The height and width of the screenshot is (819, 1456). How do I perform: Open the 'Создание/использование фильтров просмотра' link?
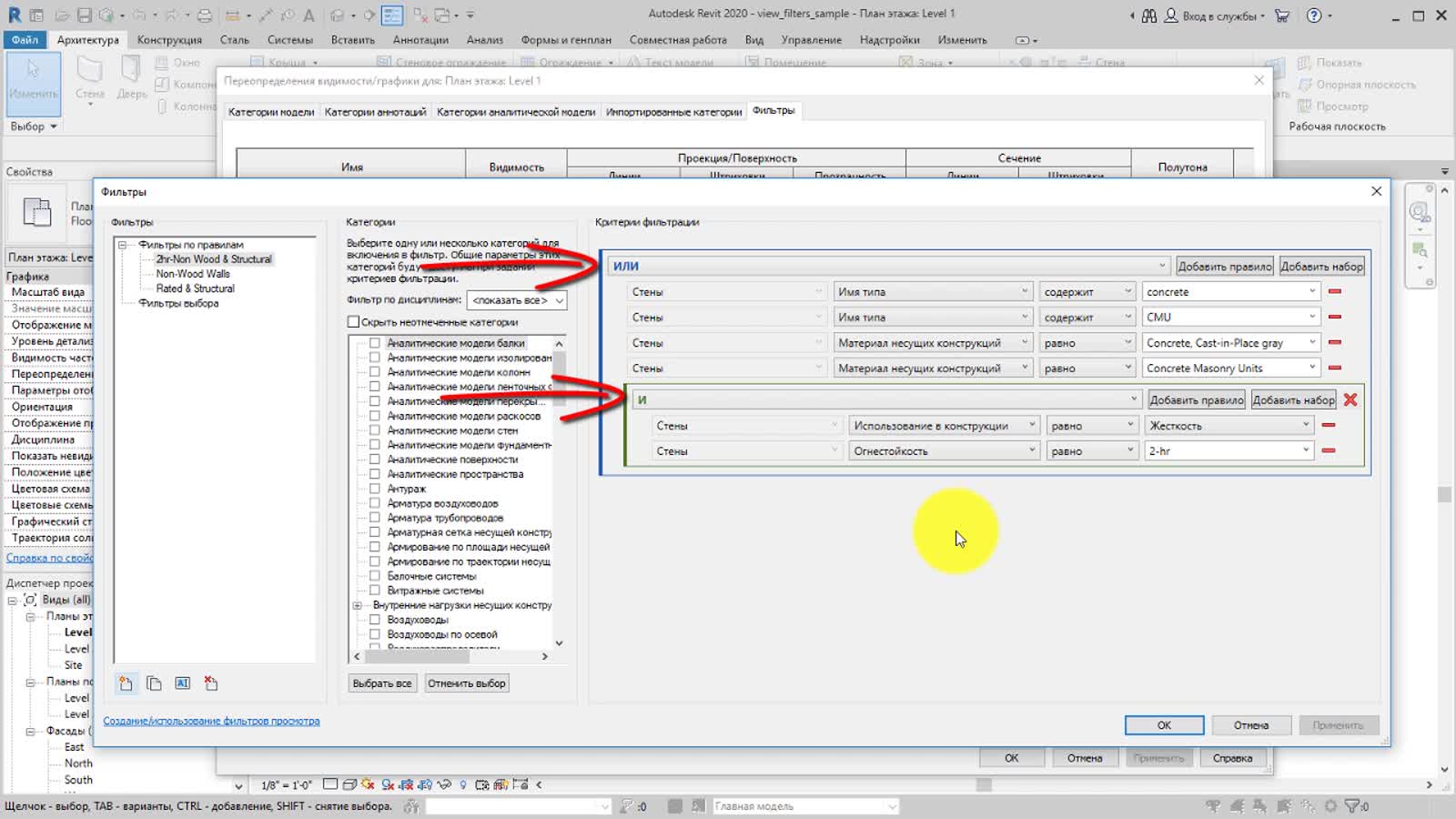click(x=211, y=721)
